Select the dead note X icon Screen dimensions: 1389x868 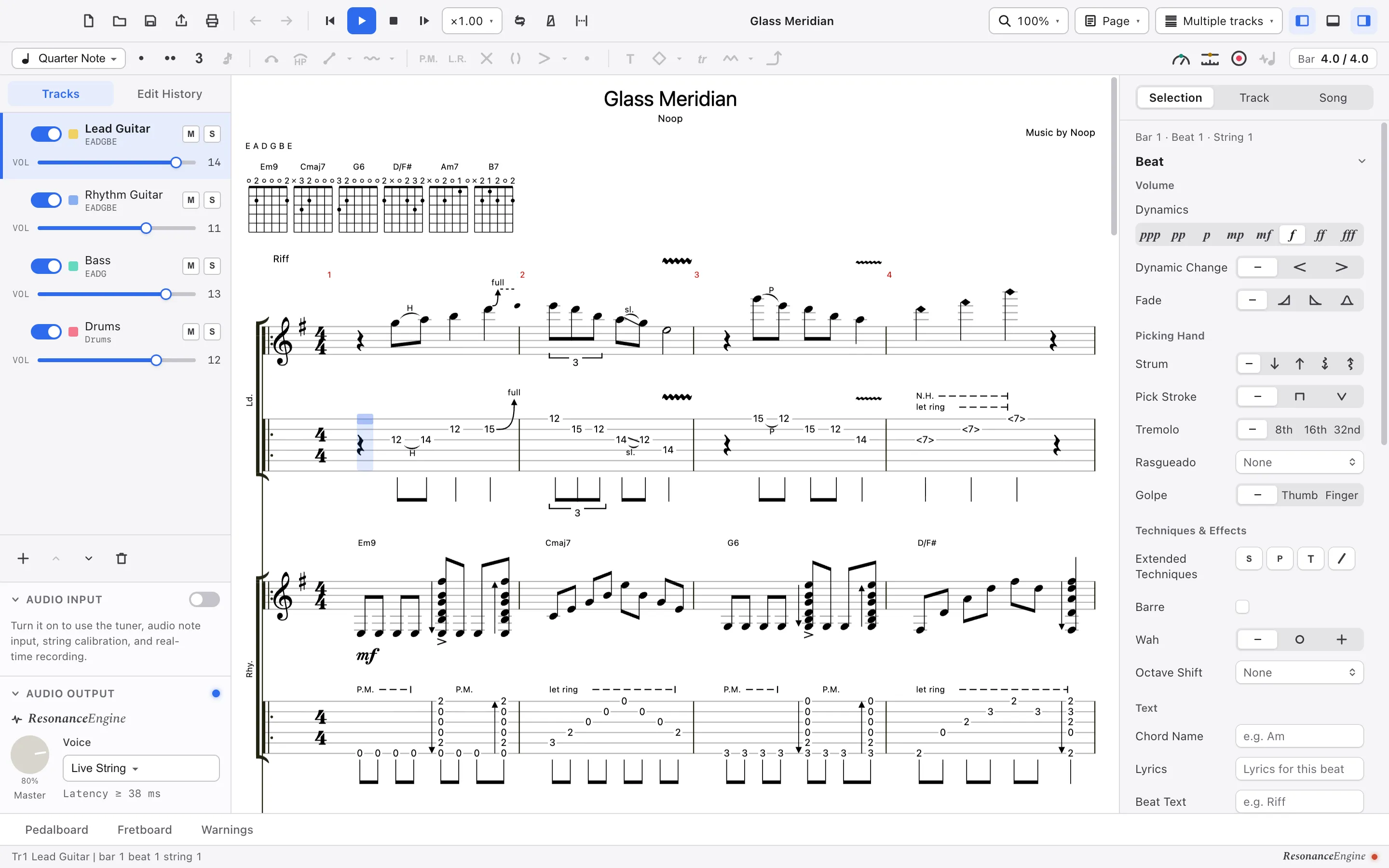coord(486,58)
